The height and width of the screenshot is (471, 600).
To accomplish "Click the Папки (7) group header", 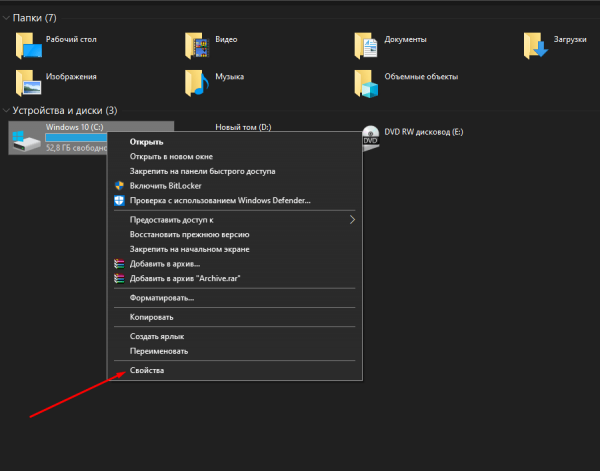I will click(34, 18).
